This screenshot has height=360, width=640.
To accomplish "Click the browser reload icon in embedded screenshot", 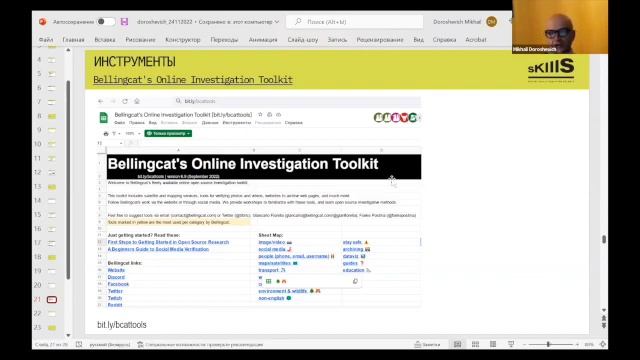I will point(125,101).
